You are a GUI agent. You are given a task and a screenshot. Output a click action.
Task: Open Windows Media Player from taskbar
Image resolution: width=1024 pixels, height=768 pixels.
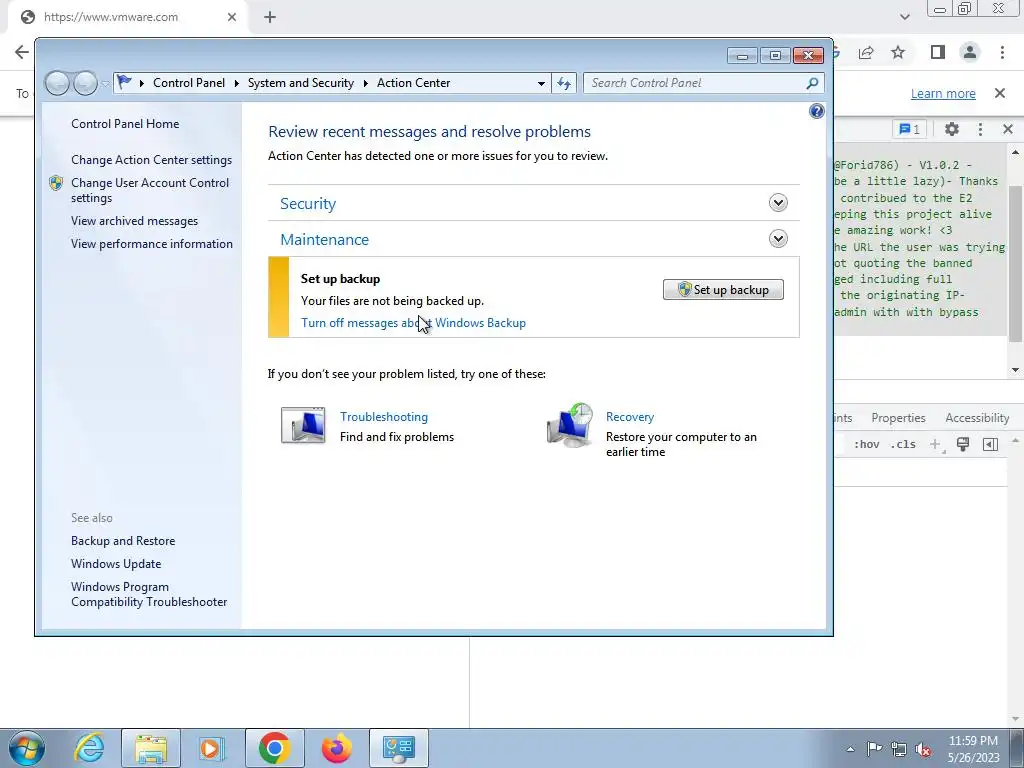pos(212,748)
